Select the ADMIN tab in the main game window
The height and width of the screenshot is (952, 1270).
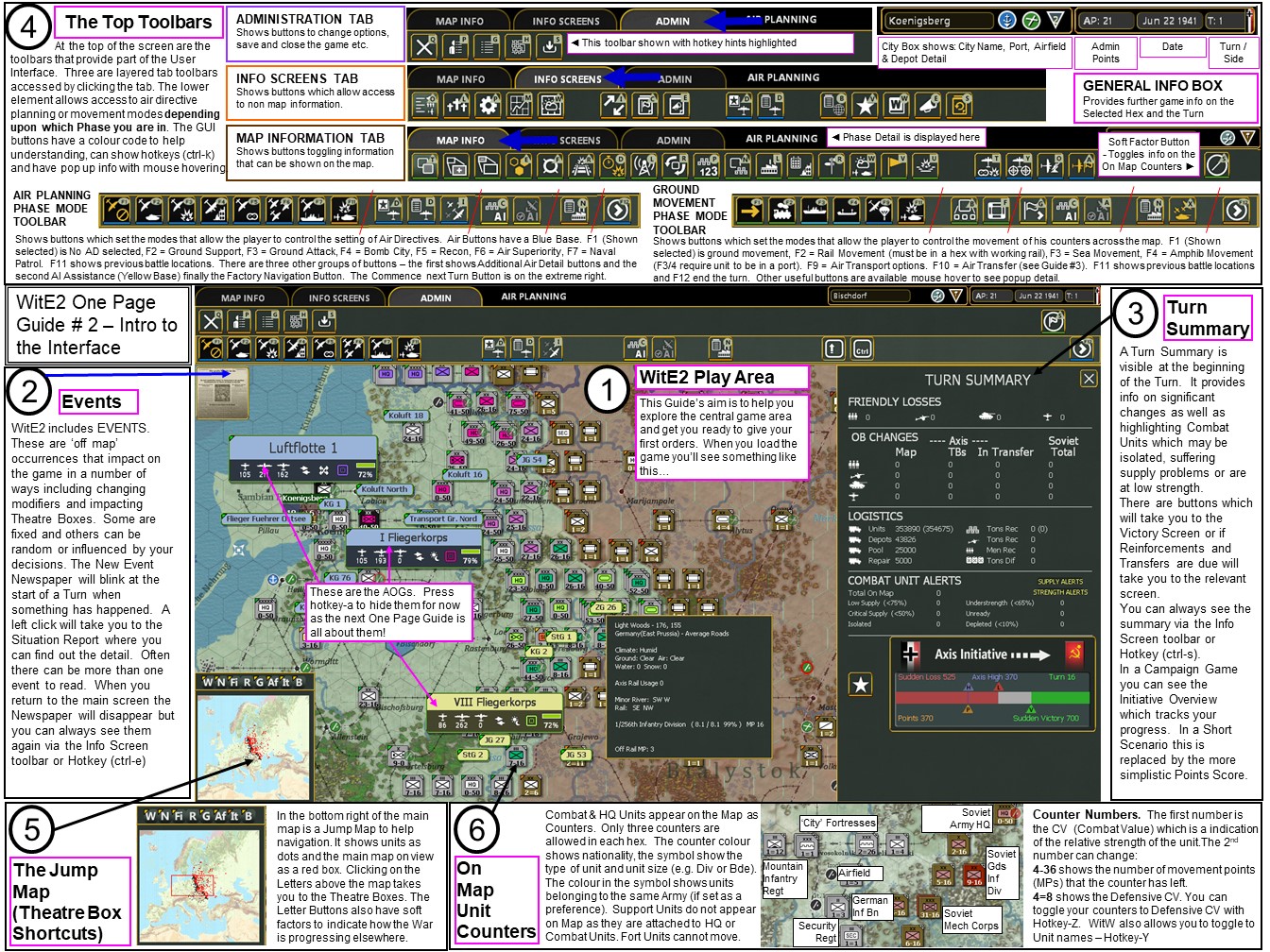436,297
